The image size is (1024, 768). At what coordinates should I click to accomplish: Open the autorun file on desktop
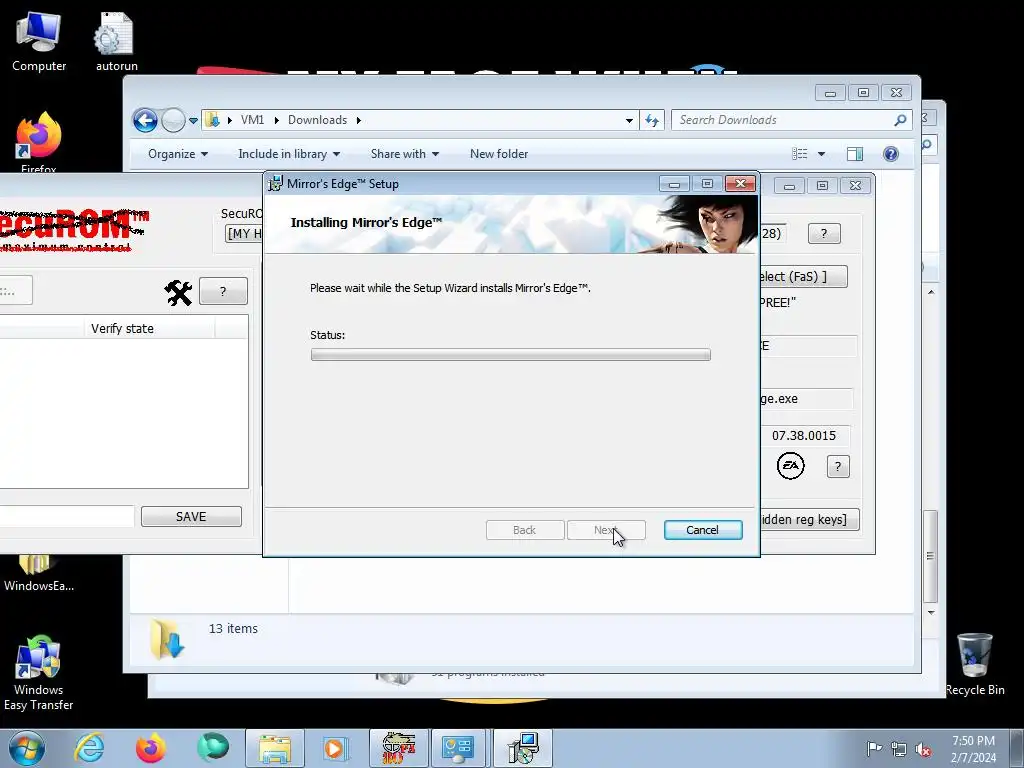(116, 42)
